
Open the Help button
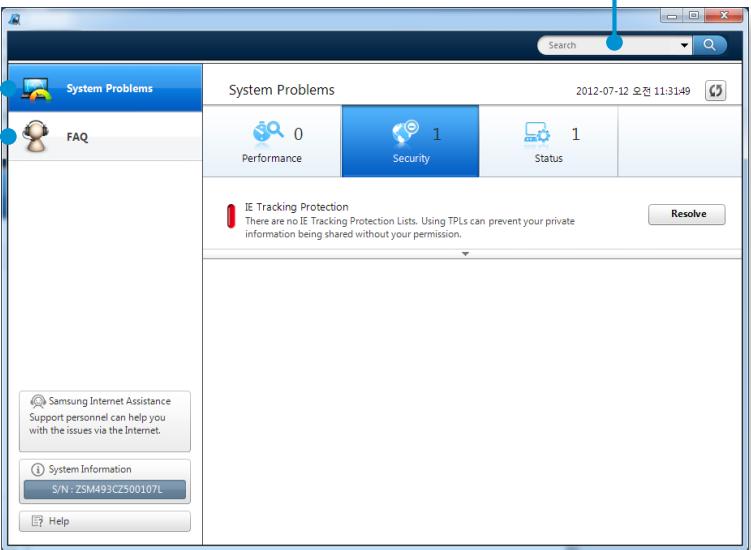(x=105, y=521)
